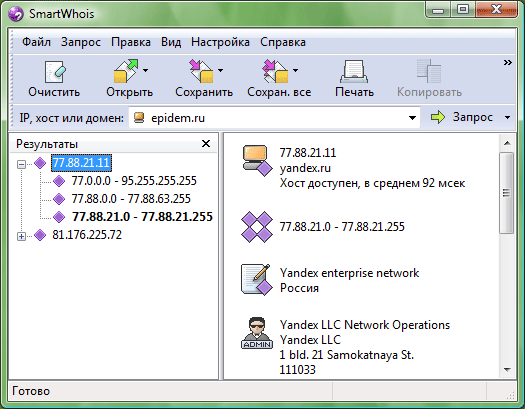525x409 pixels.
Task: Select 77.88.0.0 - 77.88.63.255 range
Action: click(x=131, y=199)
